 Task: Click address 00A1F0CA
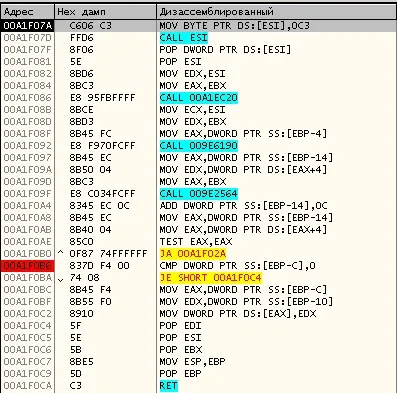coord(28,386)
